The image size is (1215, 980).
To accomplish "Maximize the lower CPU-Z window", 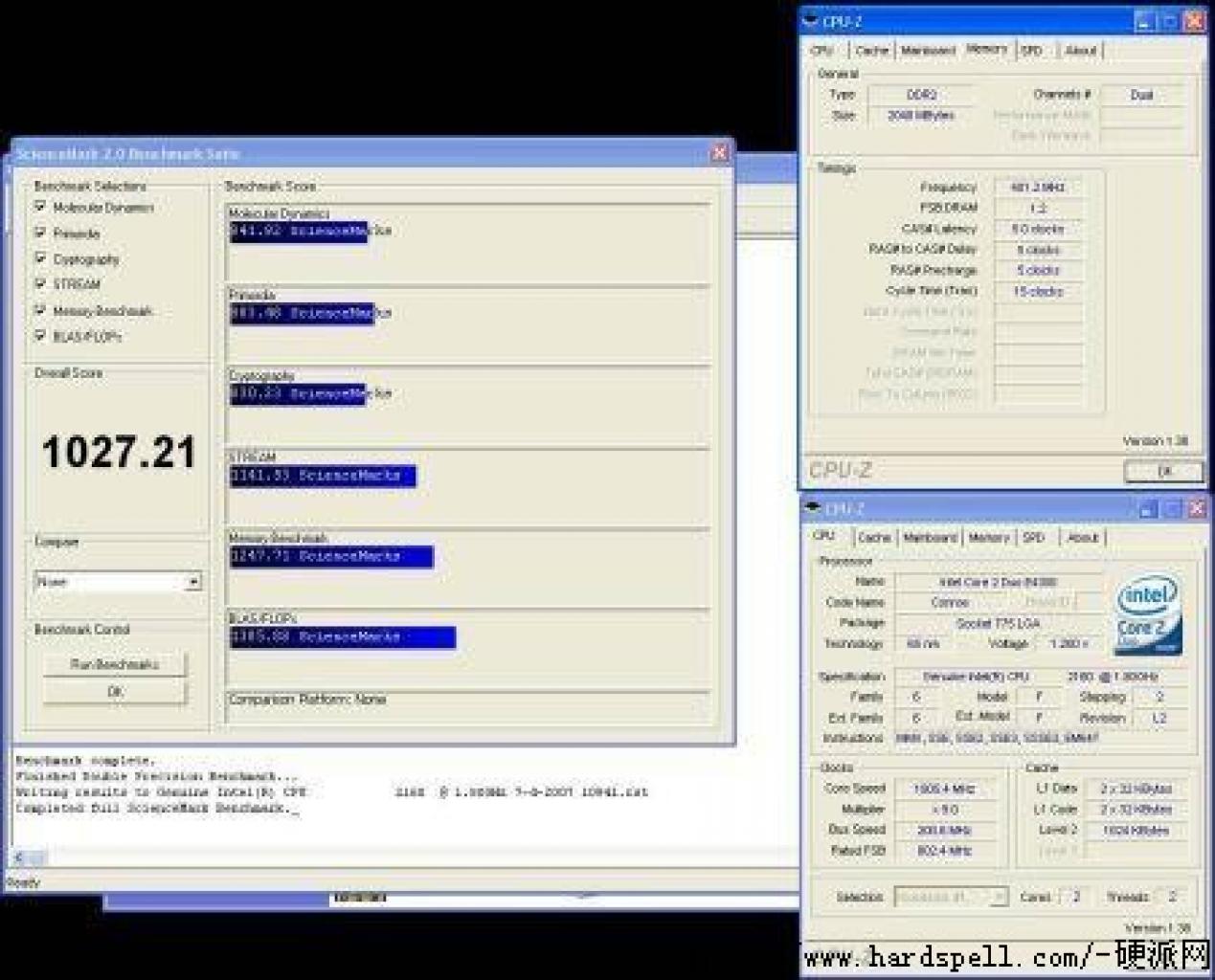I will coord(1173,509).
